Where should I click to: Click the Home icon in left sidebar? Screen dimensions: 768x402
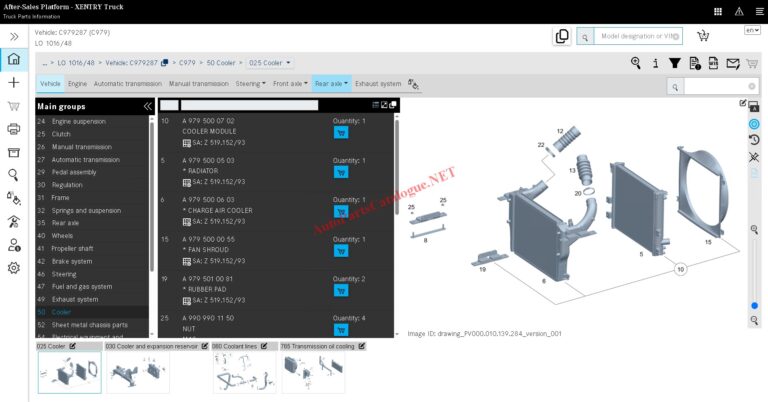point(13,59)
